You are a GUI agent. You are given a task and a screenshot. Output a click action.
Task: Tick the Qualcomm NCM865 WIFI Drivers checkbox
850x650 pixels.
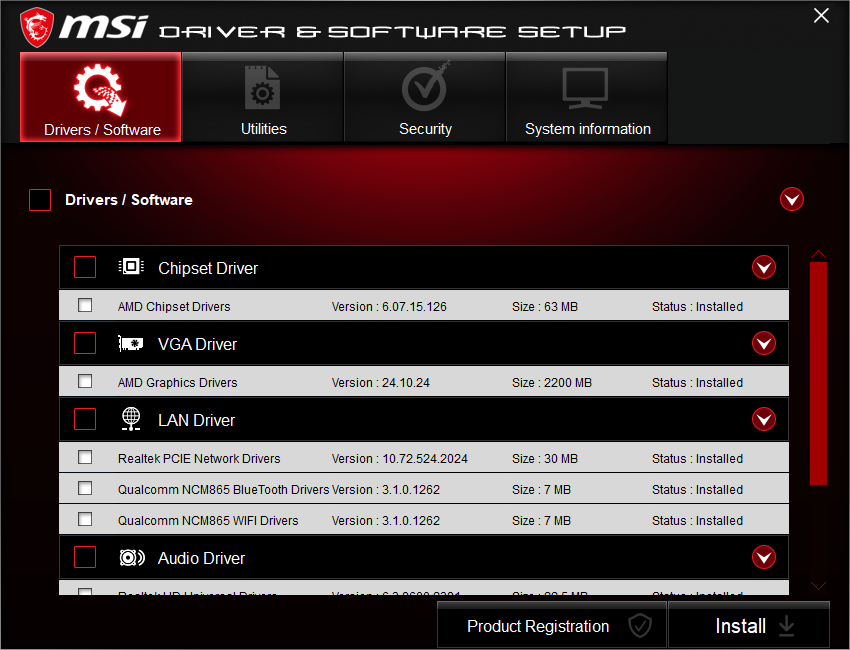85,519
